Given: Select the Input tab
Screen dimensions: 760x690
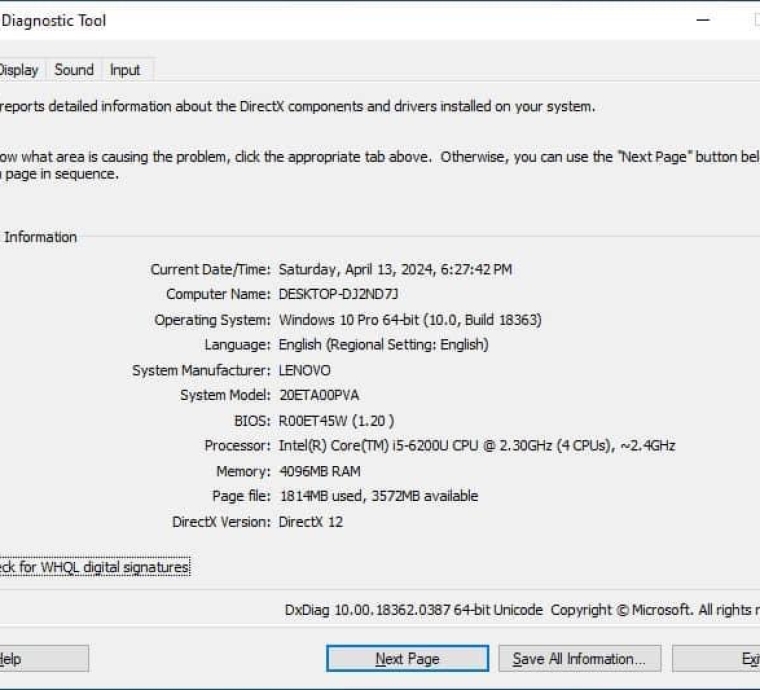Looking at the screenshot, I should coord(125,70).
